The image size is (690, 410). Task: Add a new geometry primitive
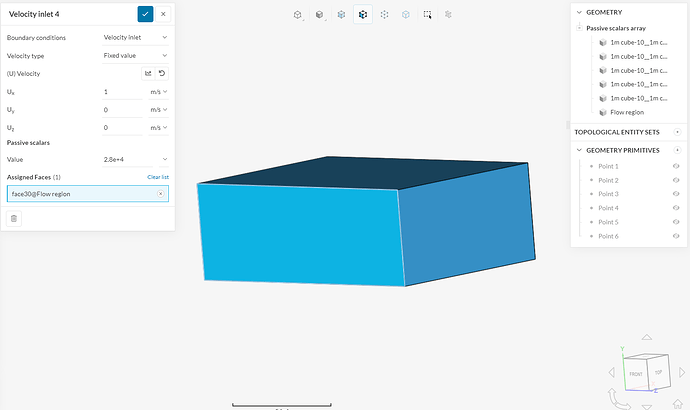point(677,150)
